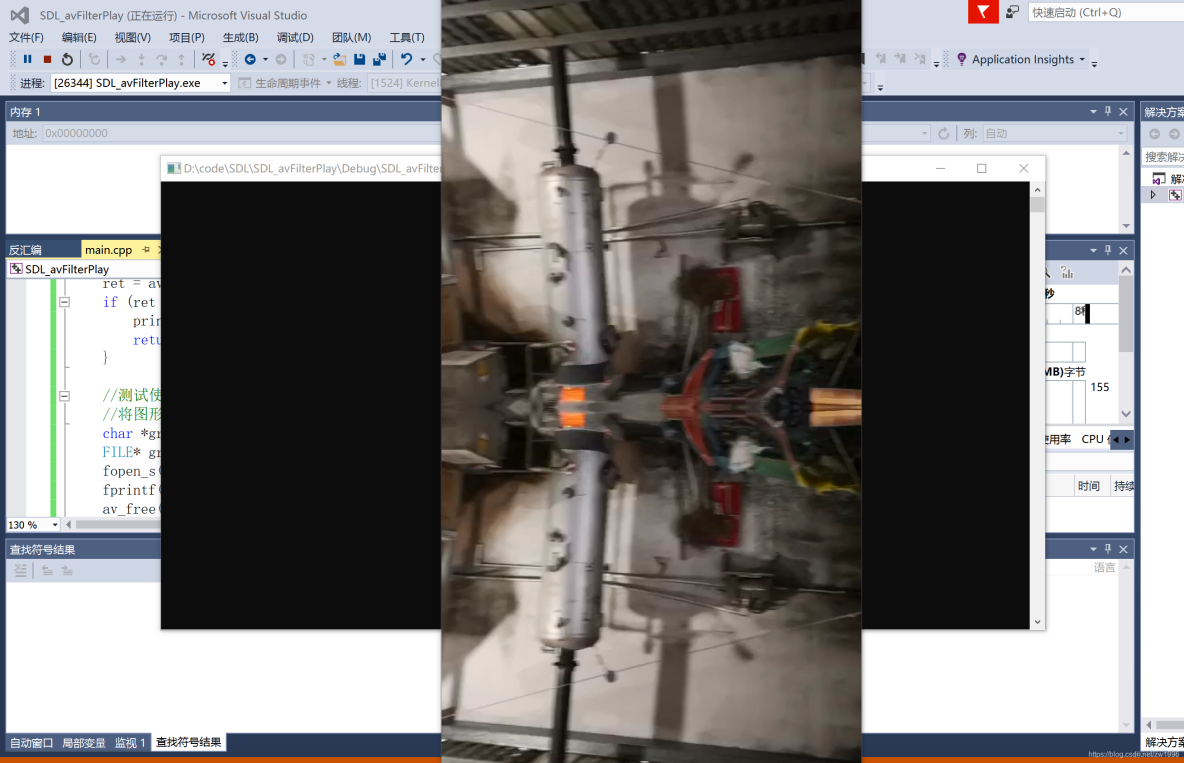
Task: Click the Step Into arrow icon
Action: (x=141, y=59)
